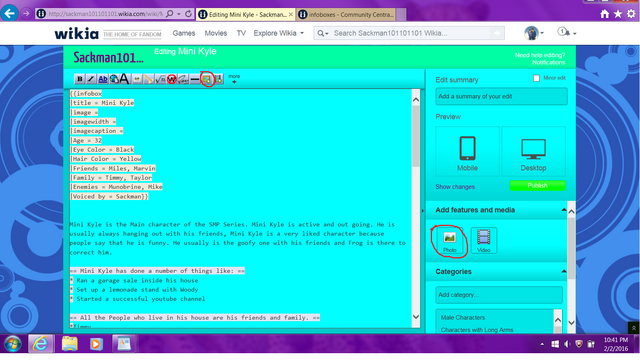
Task: Click media file link trumpet icon
Action: pos(149,79)
